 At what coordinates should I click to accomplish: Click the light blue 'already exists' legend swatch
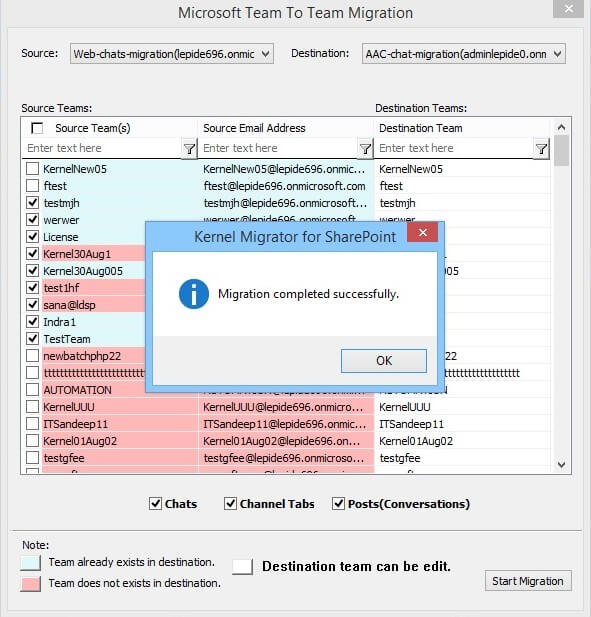(31, 563)
